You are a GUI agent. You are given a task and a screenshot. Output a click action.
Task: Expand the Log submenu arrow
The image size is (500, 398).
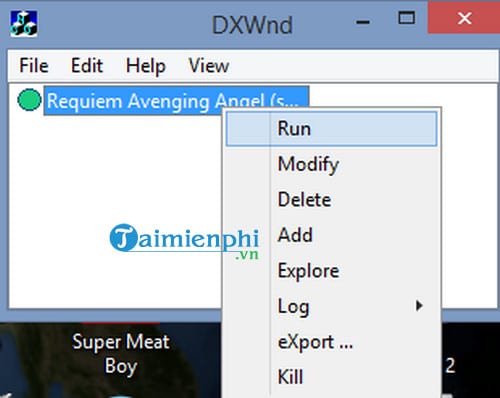(419, 306)
